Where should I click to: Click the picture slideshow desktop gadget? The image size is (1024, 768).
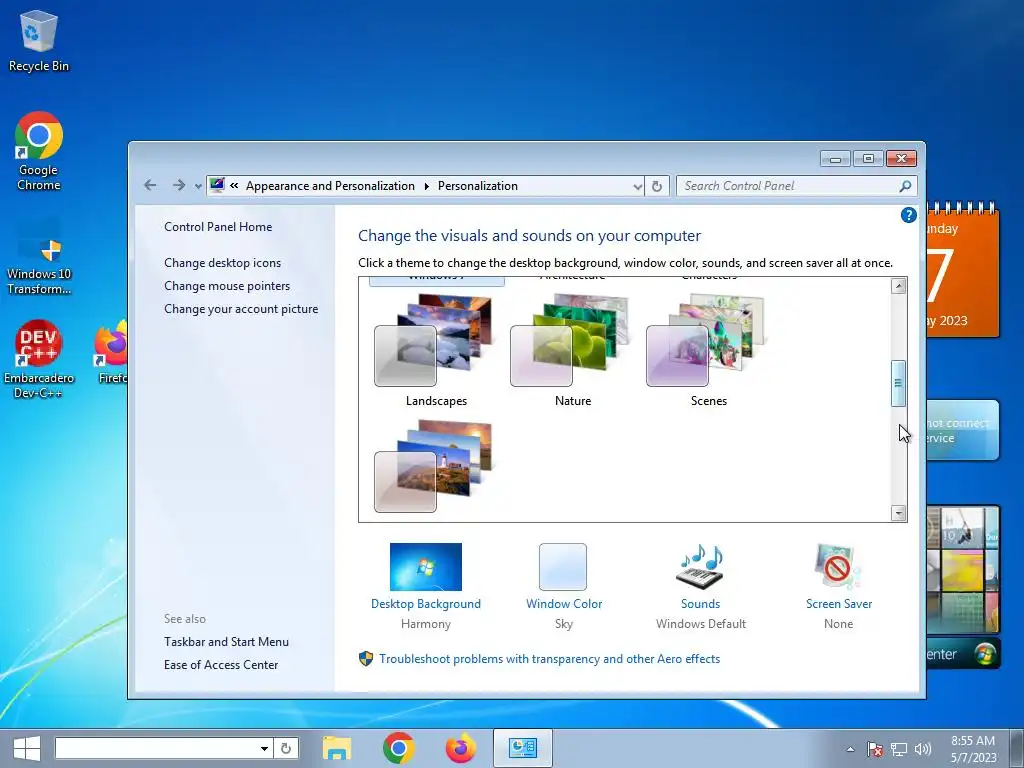click(x=963, y=568)
